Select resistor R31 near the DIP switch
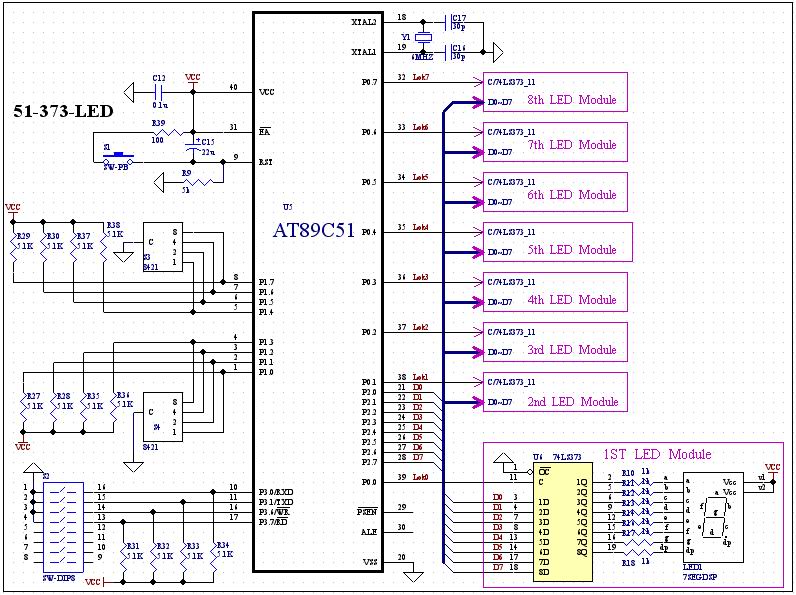This screenshot has height=595, width=796. click(123, 557)
